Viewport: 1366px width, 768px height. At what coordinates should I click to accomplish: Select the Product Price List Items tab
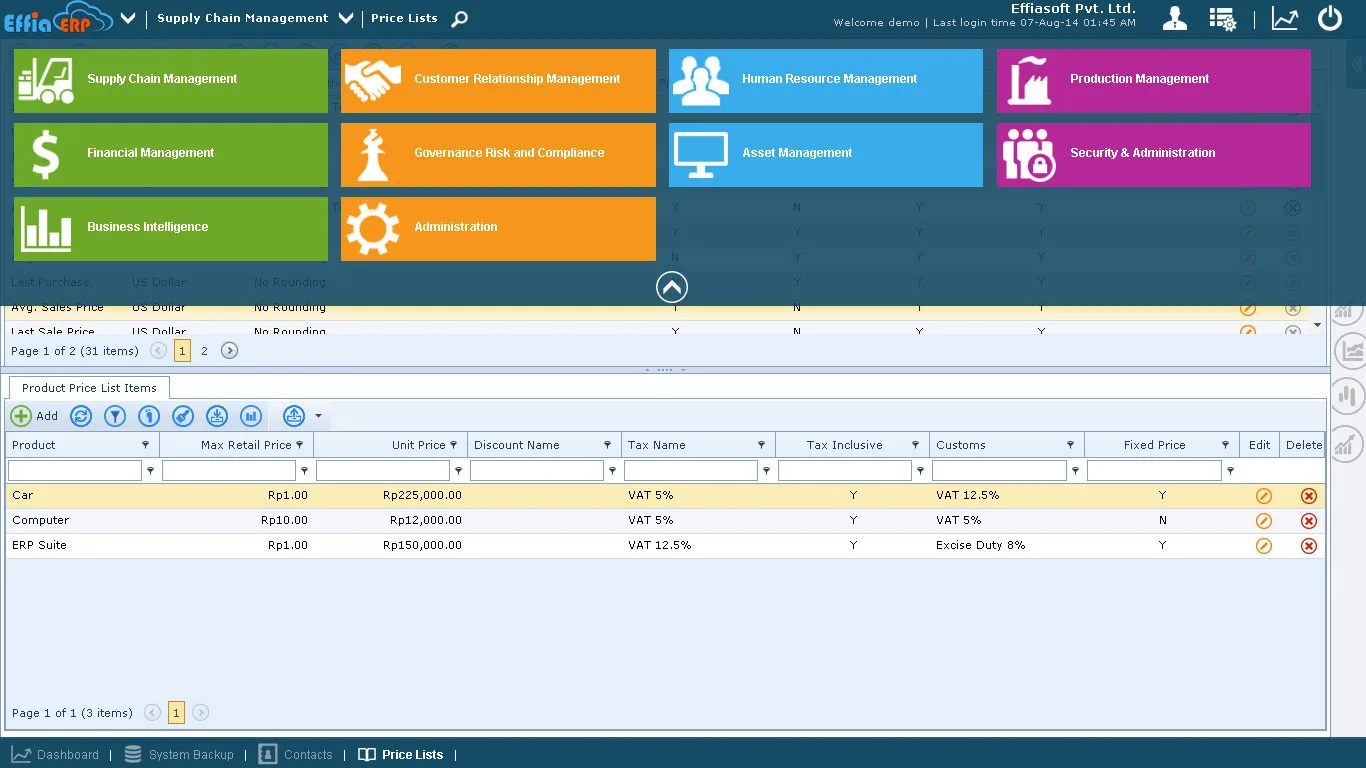pyautogui.click(x=89, y=388)
